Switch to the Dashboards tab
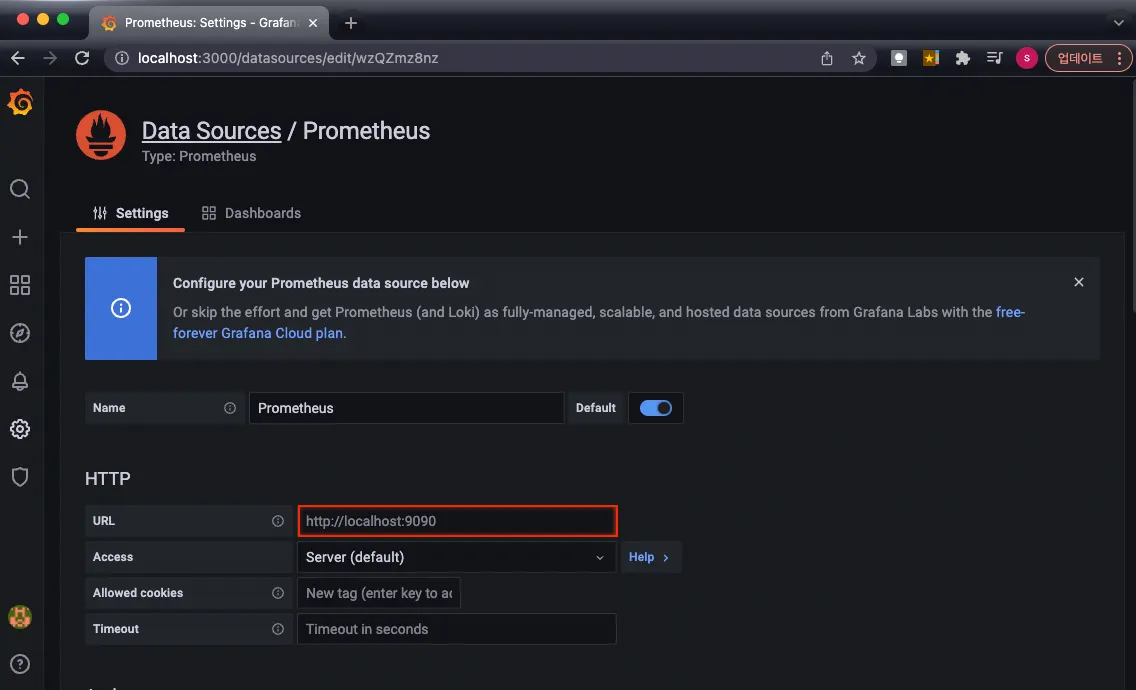The height and width of the screenshot is (690, 1136). click(251, 213)
